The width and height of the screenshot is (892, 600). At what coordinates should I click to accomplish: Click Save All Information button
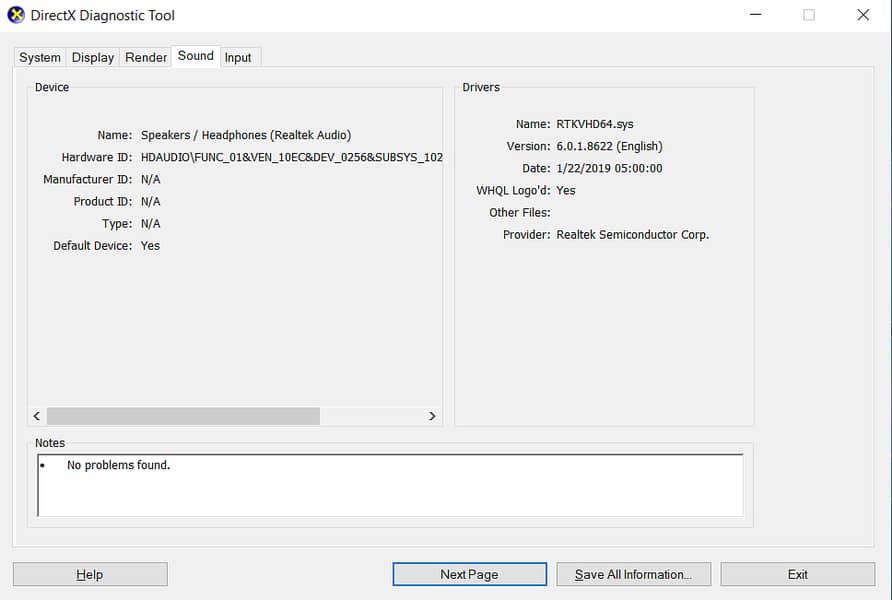(632, 574)
